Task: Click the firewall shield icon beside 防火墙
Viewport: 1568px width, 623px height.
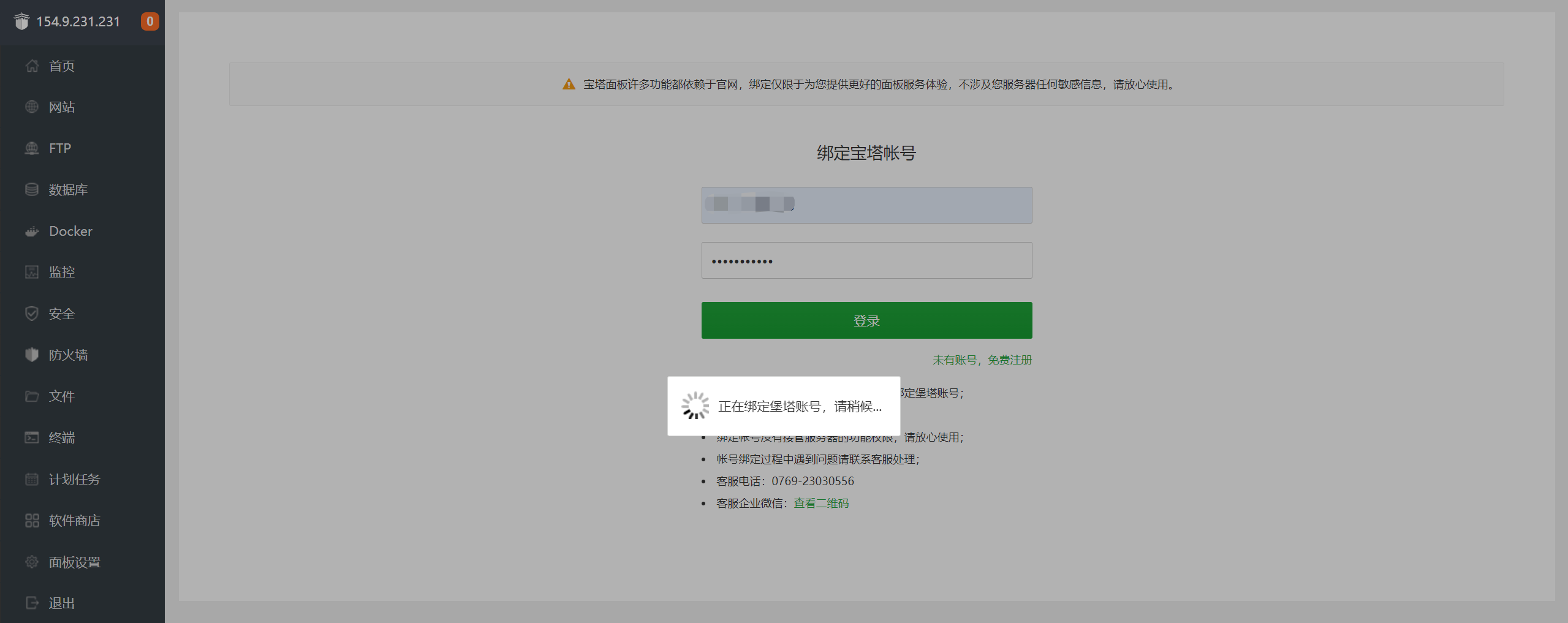Action: pos(32,355)
